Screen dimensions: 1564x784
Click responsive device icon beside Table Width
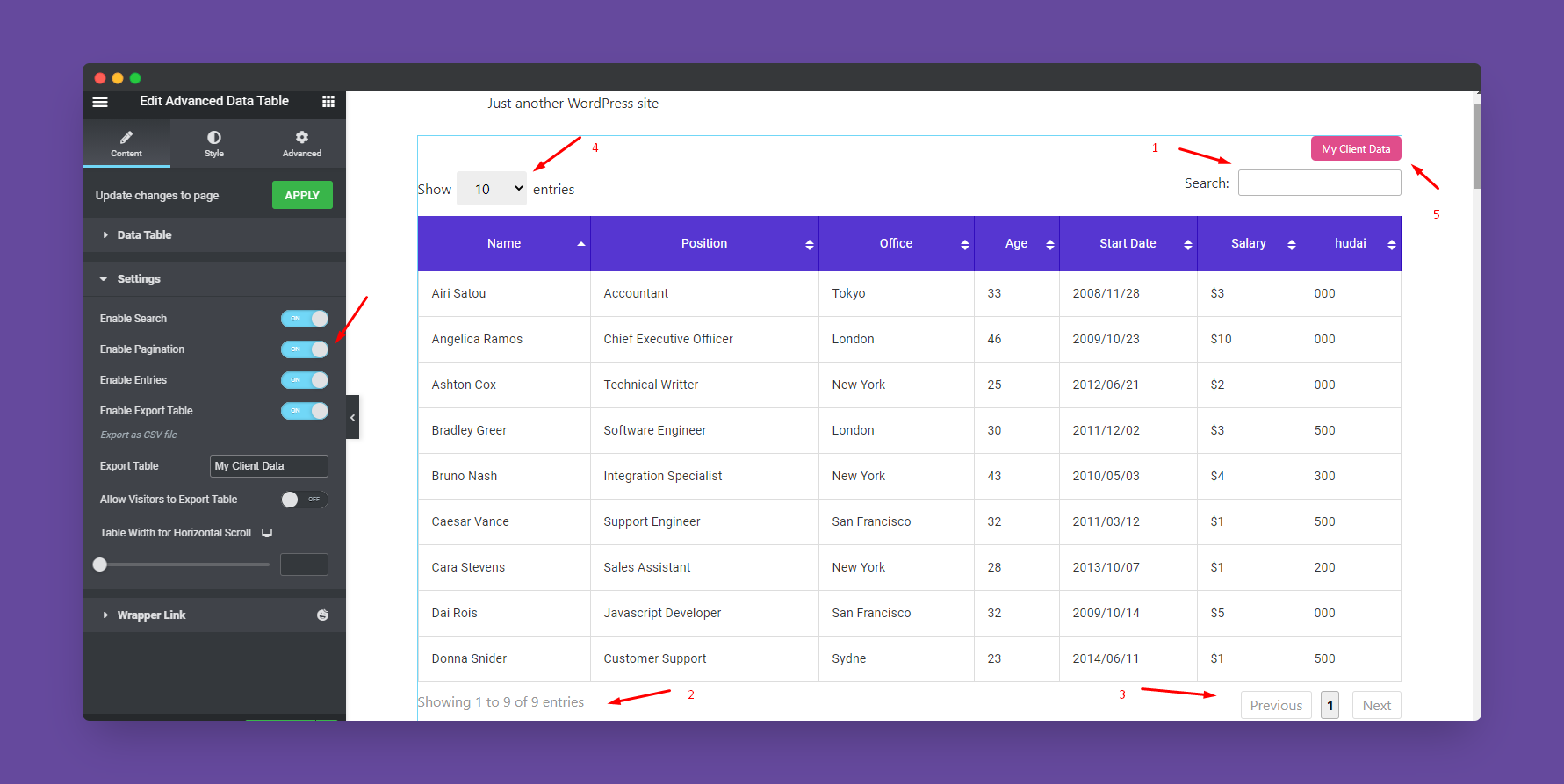tap(267, 533)
